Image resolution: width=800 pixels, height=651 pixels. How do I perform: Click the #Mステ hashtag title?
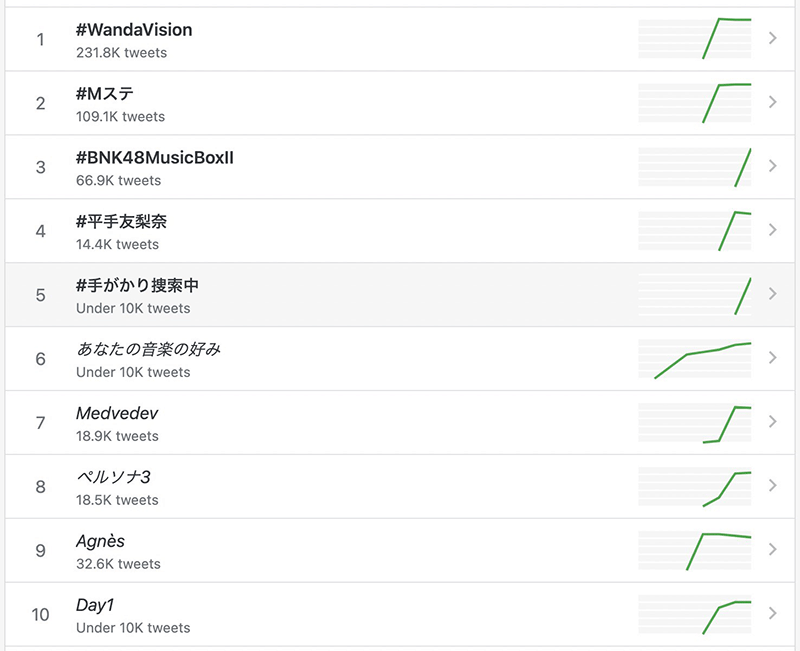[105, 94]
